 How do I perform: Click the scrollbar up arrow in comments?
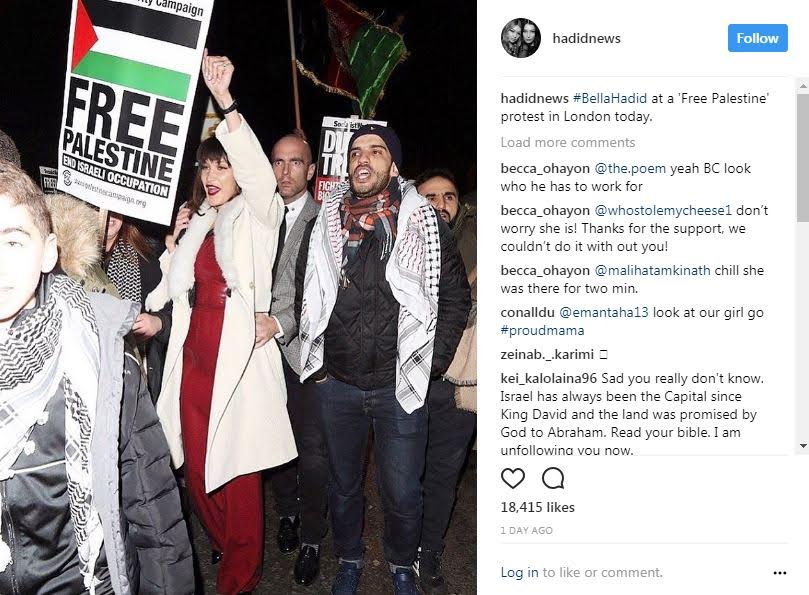coord(802,86)
